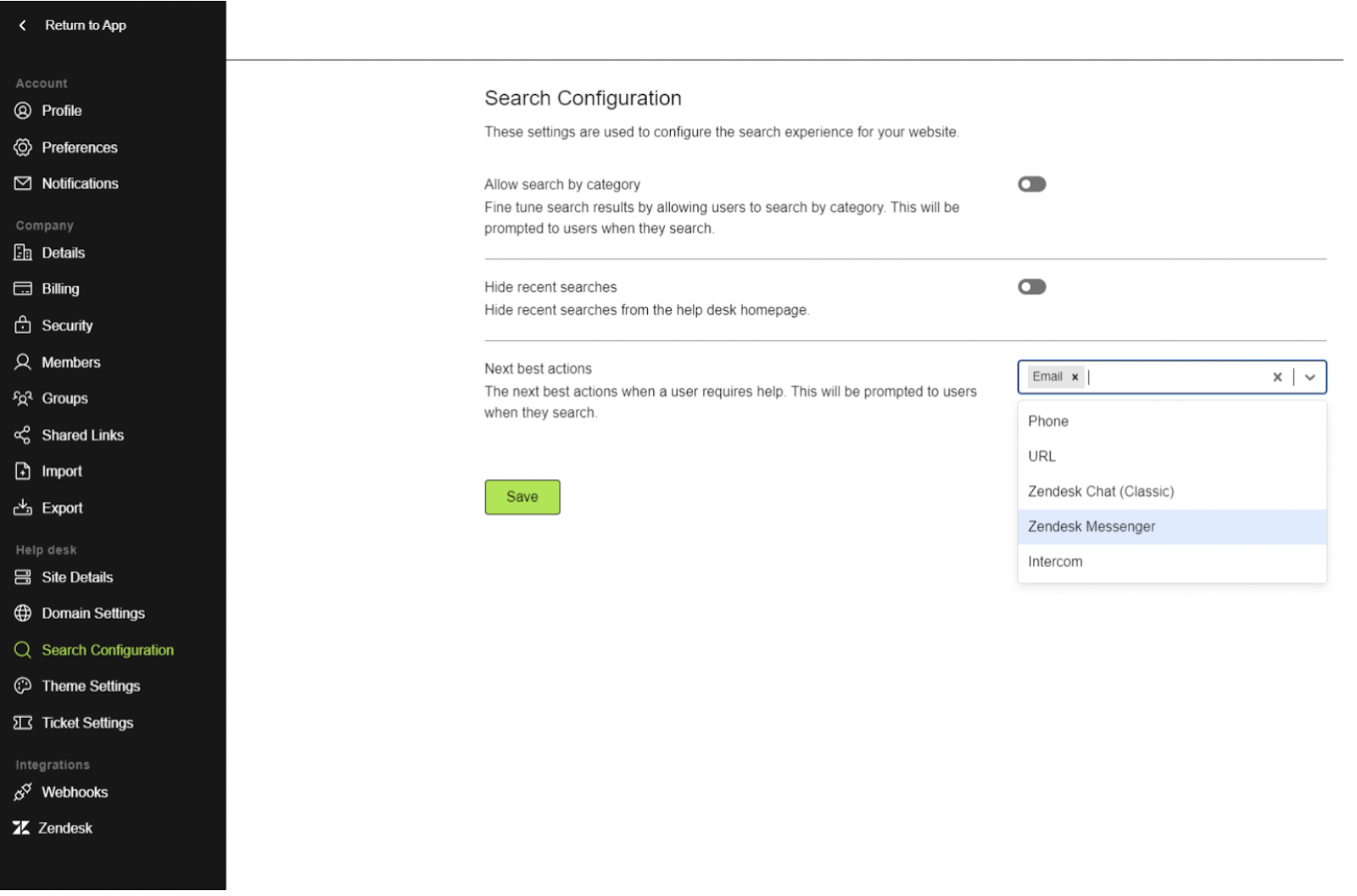This screenshot has width=1357, height=896.
Task: Open the Profile page link
Action: [62, 111]
